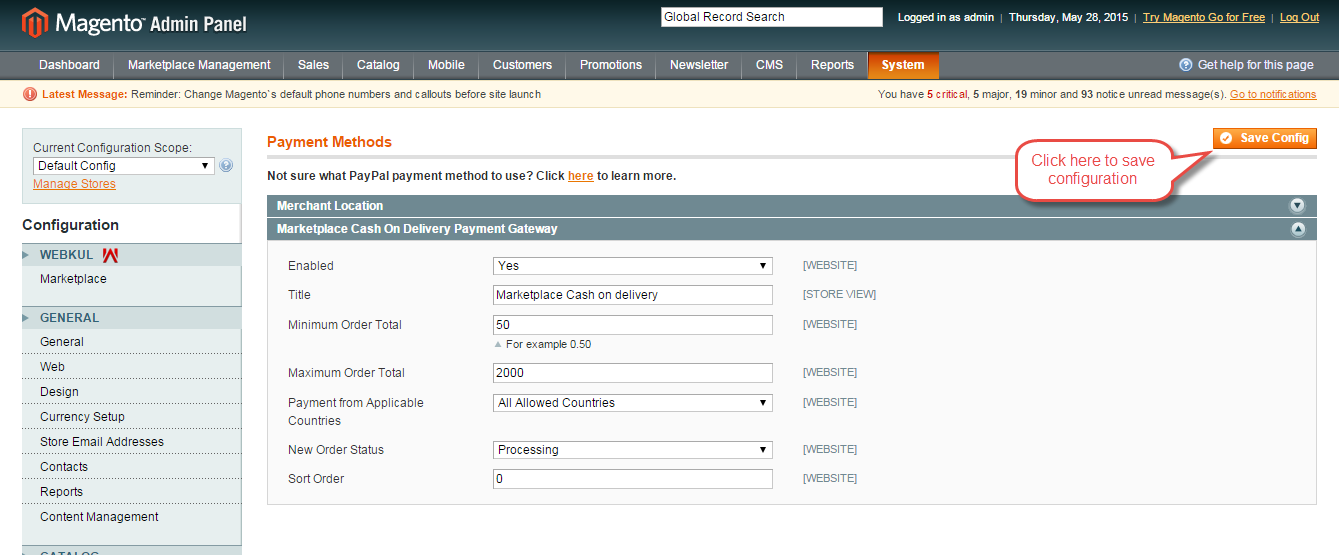Open the Customers menu
Screen dimensions: 1339x555
click(522, 65)
